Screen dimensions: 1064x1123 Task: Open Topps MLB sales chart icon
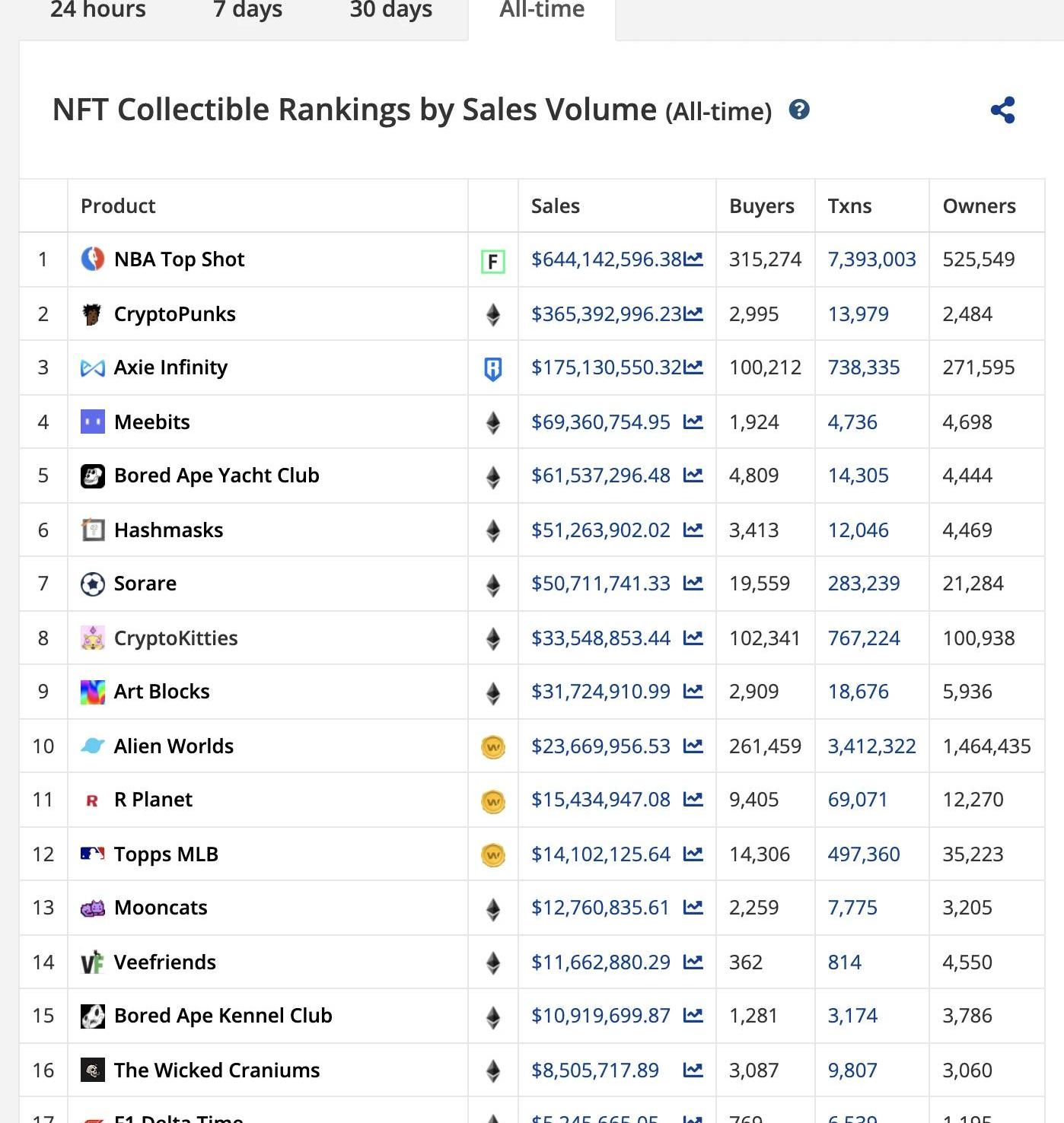[x=693, y=854]
